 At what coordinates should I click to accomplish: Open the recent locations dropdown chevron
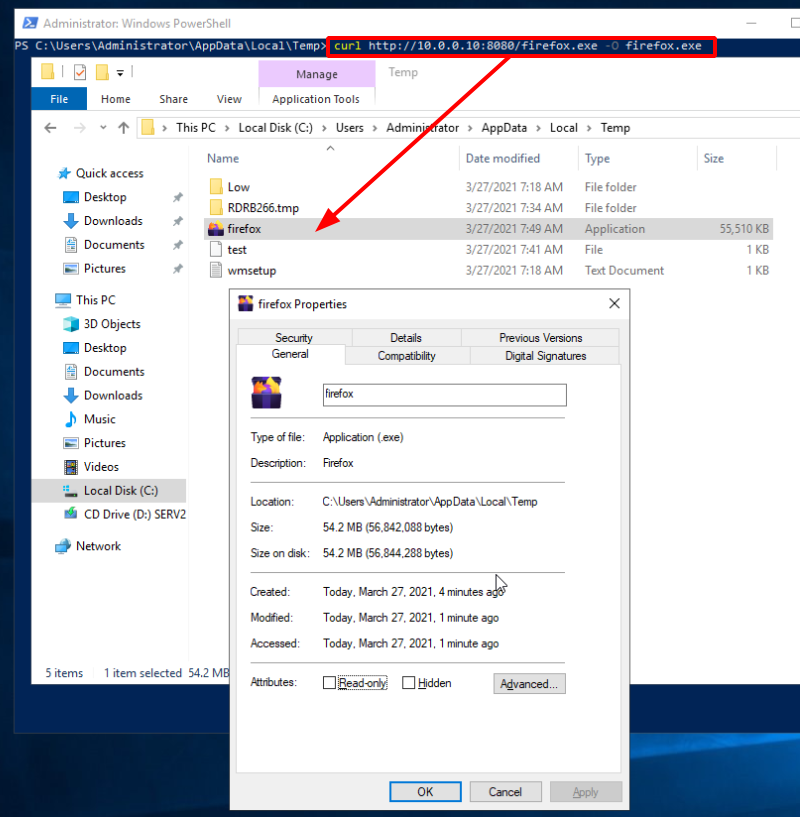pos(103,127)
